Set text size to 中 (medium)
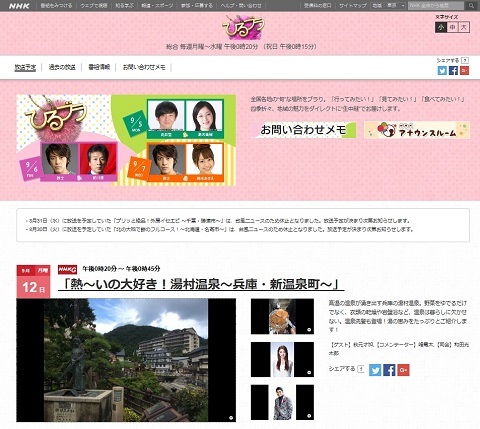Image resolution: width=480 pixels, height=429 pixels. point(452,27)
